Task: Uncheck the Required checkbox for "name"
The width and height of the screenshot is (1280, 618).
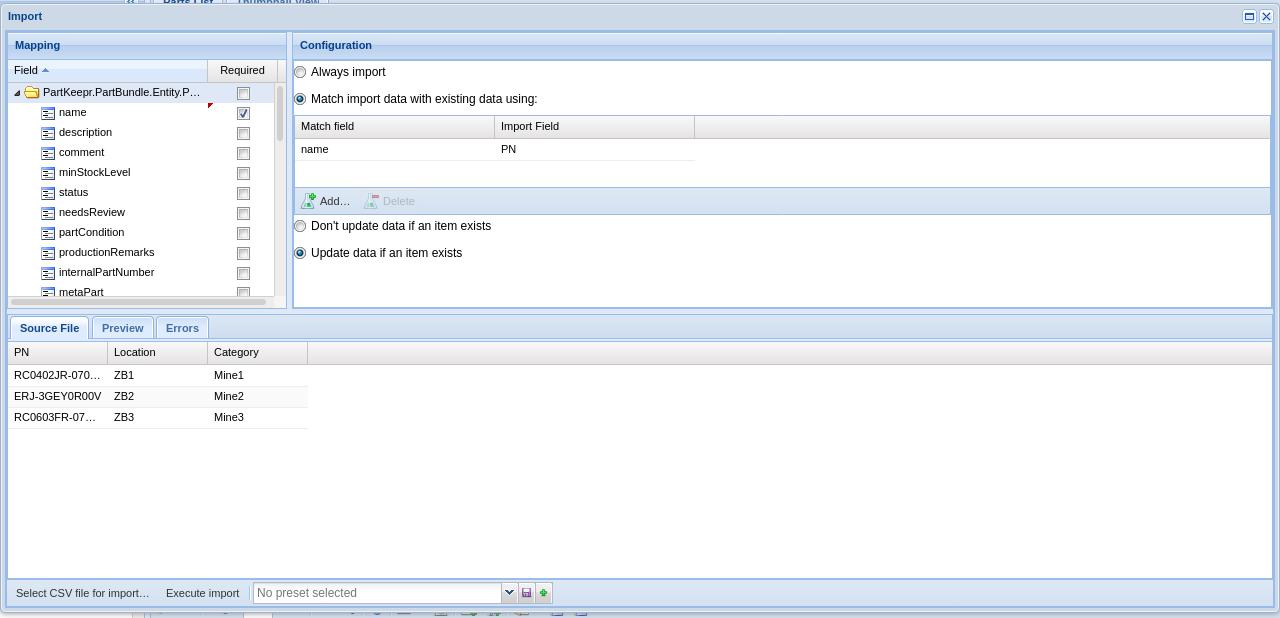Action: (x=243, y=113)
